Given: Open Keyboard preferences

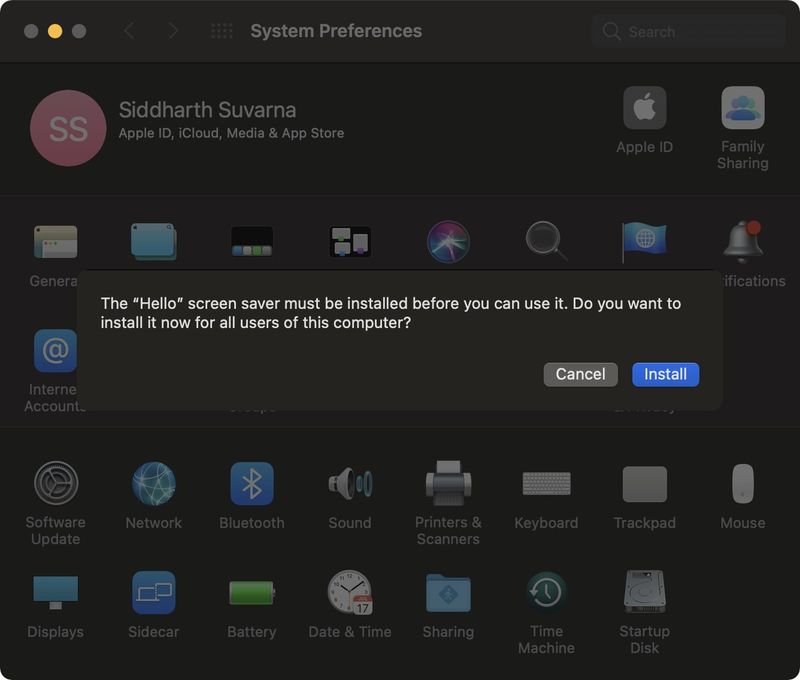Looking at the screenshot, I should coord(546,483).
